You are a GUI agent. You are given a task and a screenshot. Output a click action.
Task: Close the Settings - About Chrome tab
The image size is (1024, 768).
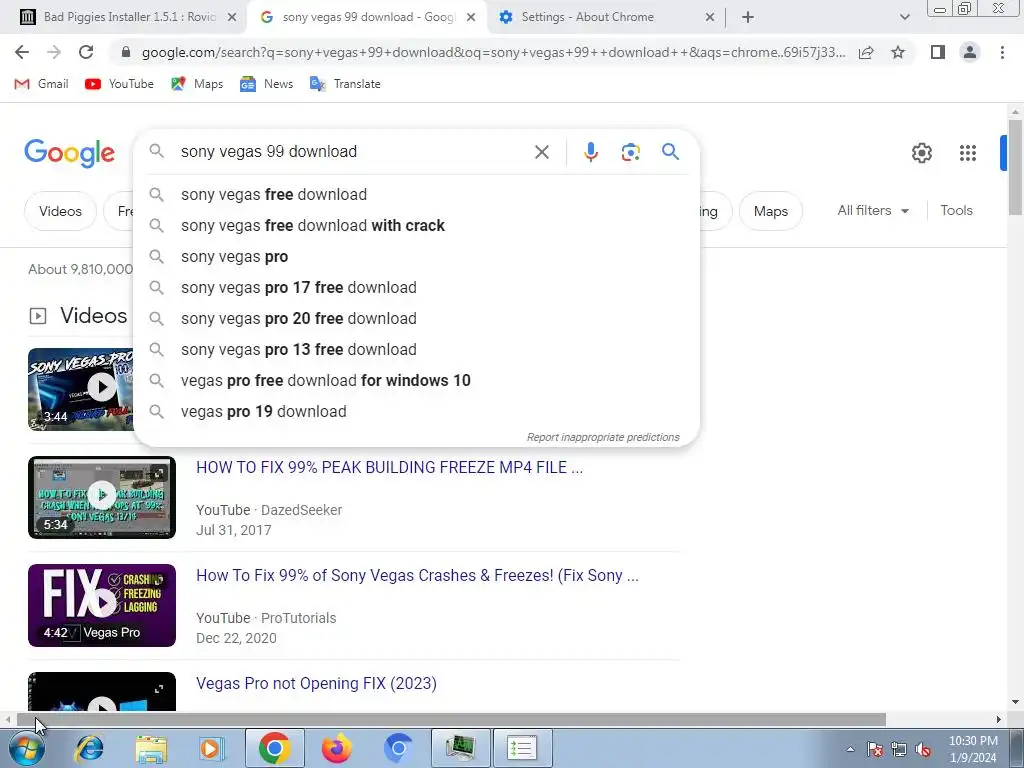tap(710, 18)
